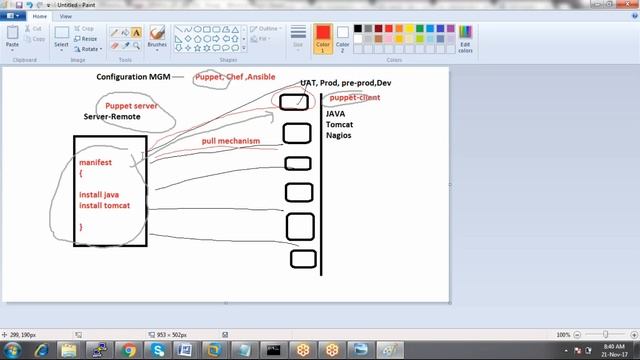The width and height of the screenshot is (640, 360).
Task: Activate the Color 1 foreground button
Action: [x=322, y=39]
